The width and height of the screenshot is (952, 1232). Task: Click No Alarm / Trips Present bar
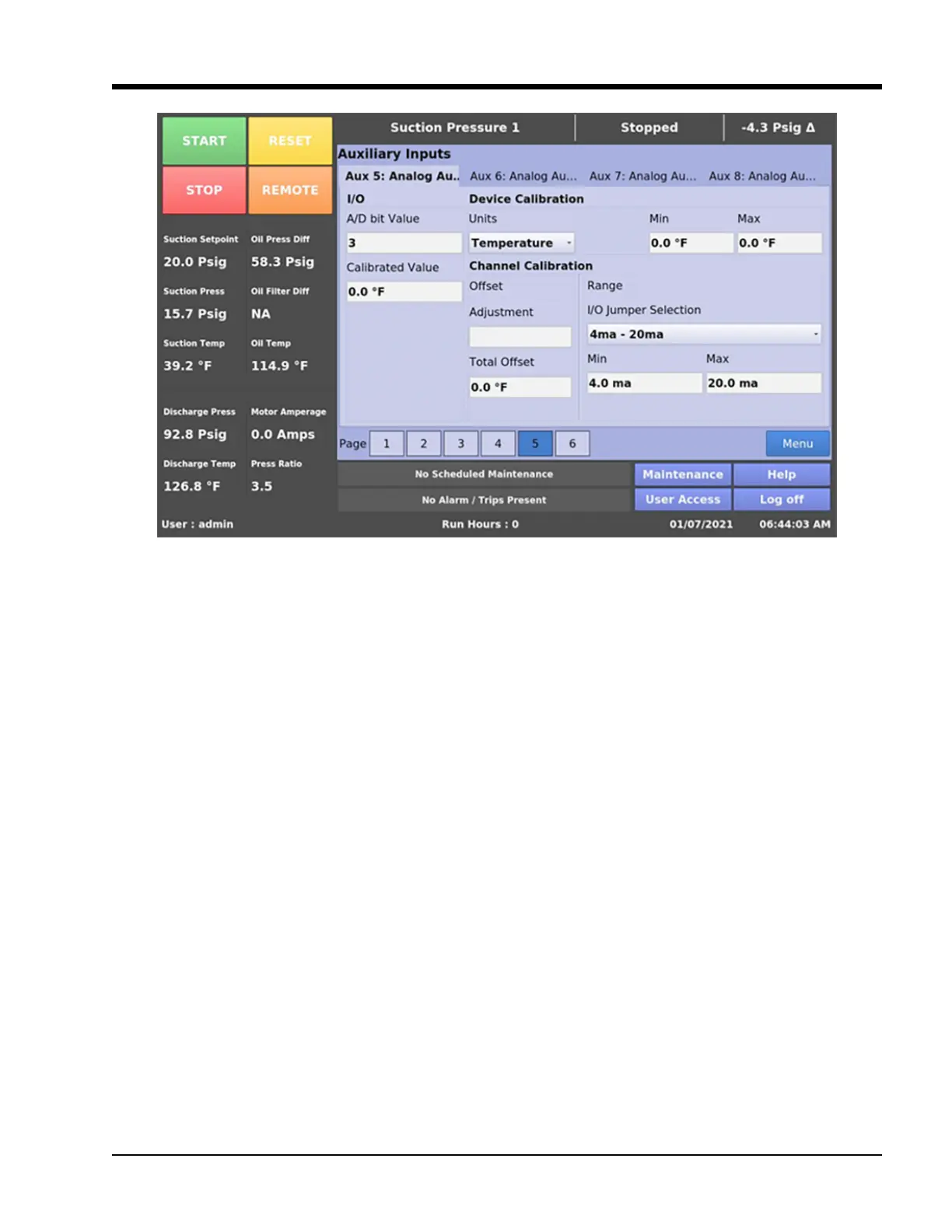click(484, 500)
